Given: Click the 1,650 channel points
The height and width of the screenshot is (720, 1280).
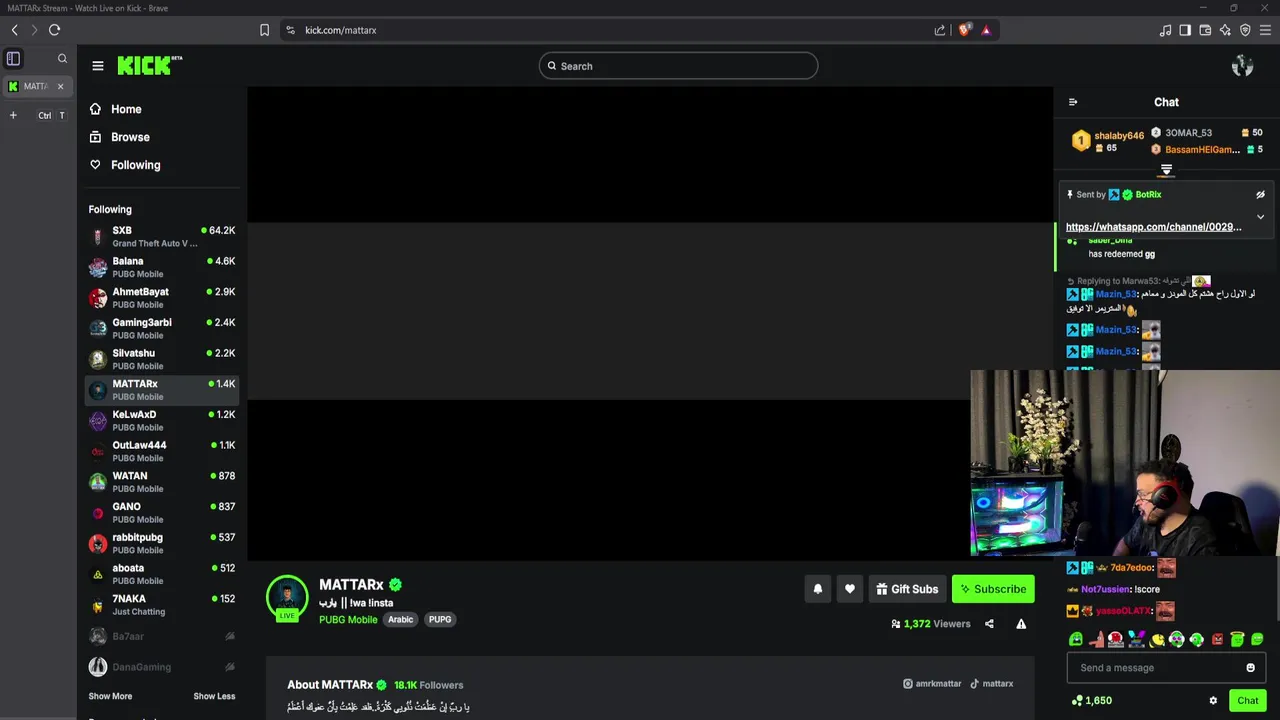Looking at the screenshot, I should tap(1091, 701).
